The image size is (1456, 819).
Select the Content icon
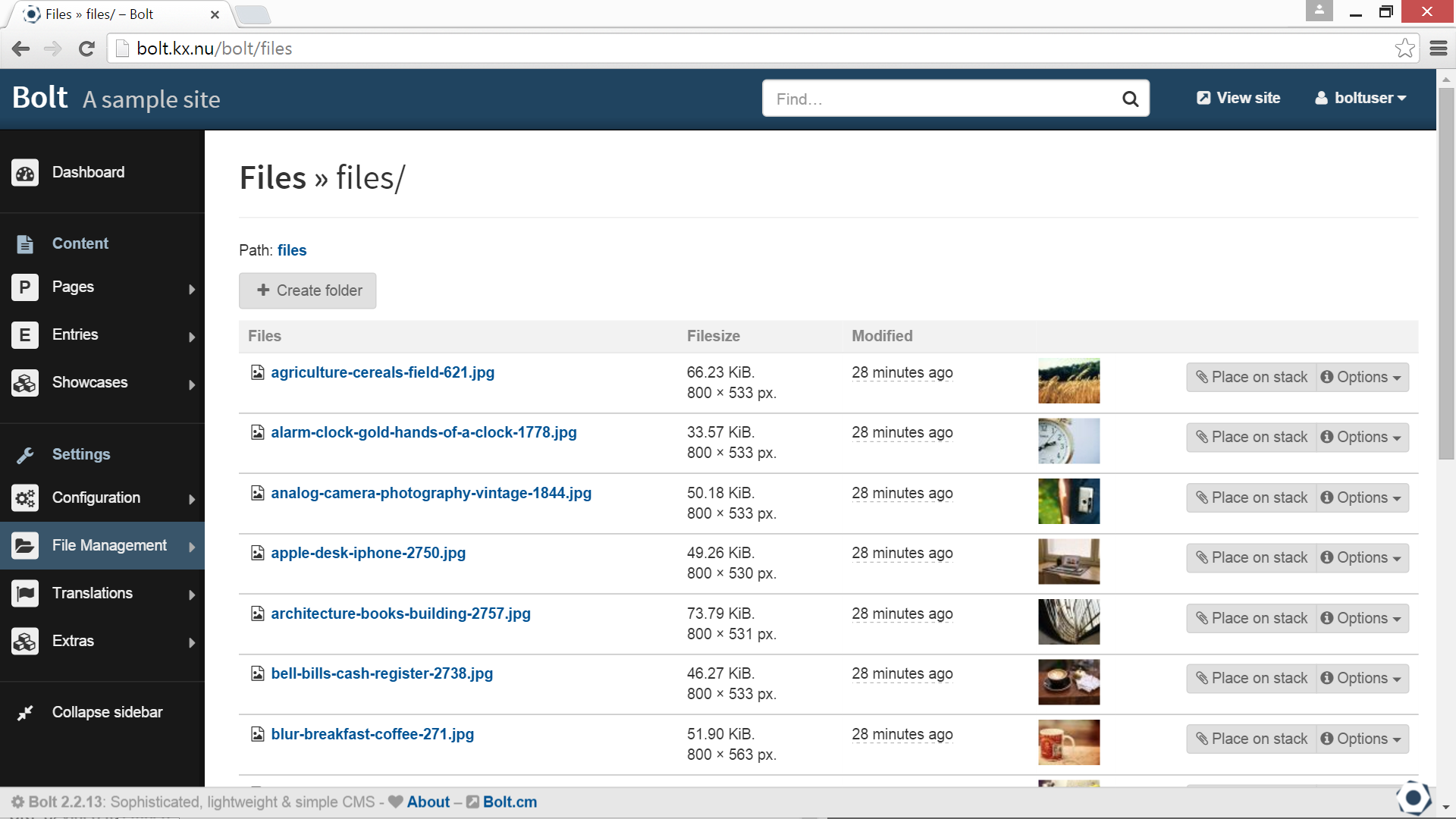25,243
